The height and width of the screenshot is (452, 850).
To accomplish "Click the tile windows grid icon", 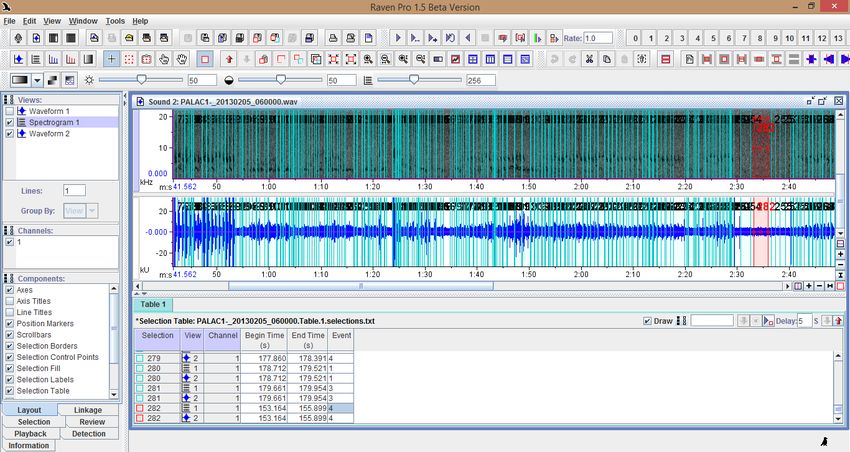I will click(x=473, y=59).
